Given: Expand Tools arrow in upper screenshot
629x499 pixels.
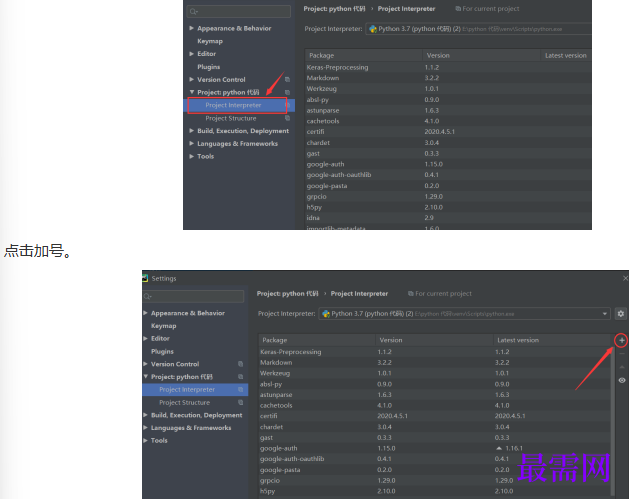Looking at the screenshot, I should (x=191, y=156).
